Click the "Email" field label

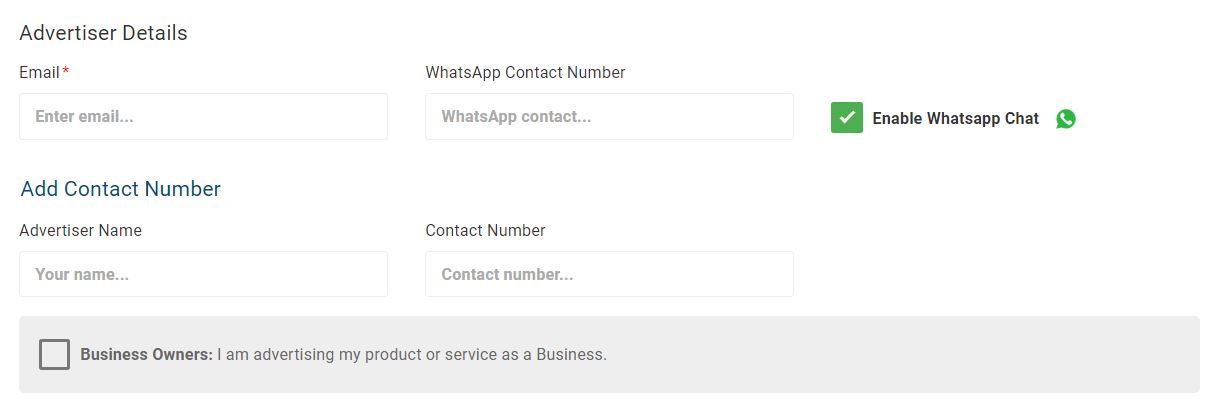(x=39, y=72)
